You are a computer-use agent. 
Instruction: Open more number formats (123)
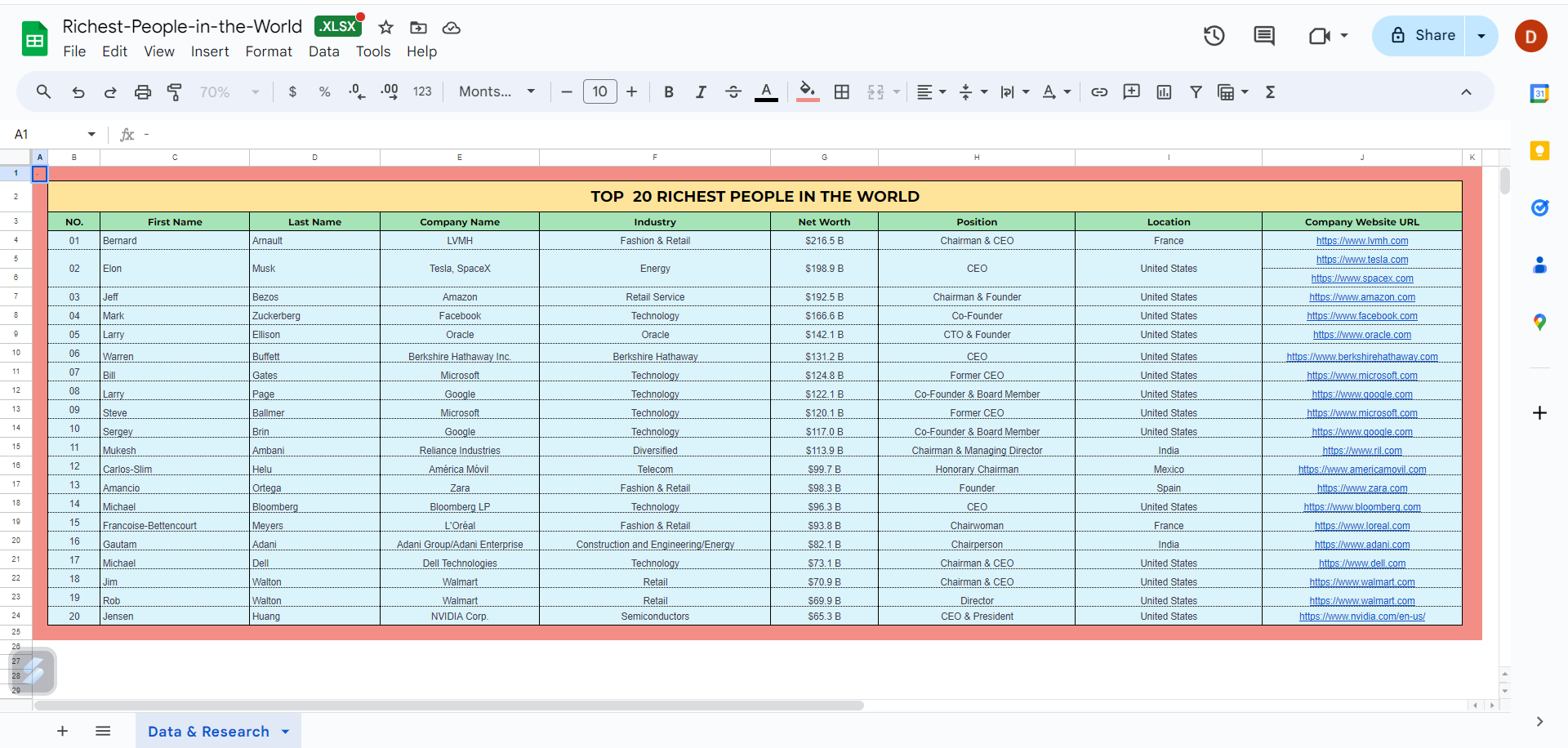pyautogui.click(x=422, y=92)
